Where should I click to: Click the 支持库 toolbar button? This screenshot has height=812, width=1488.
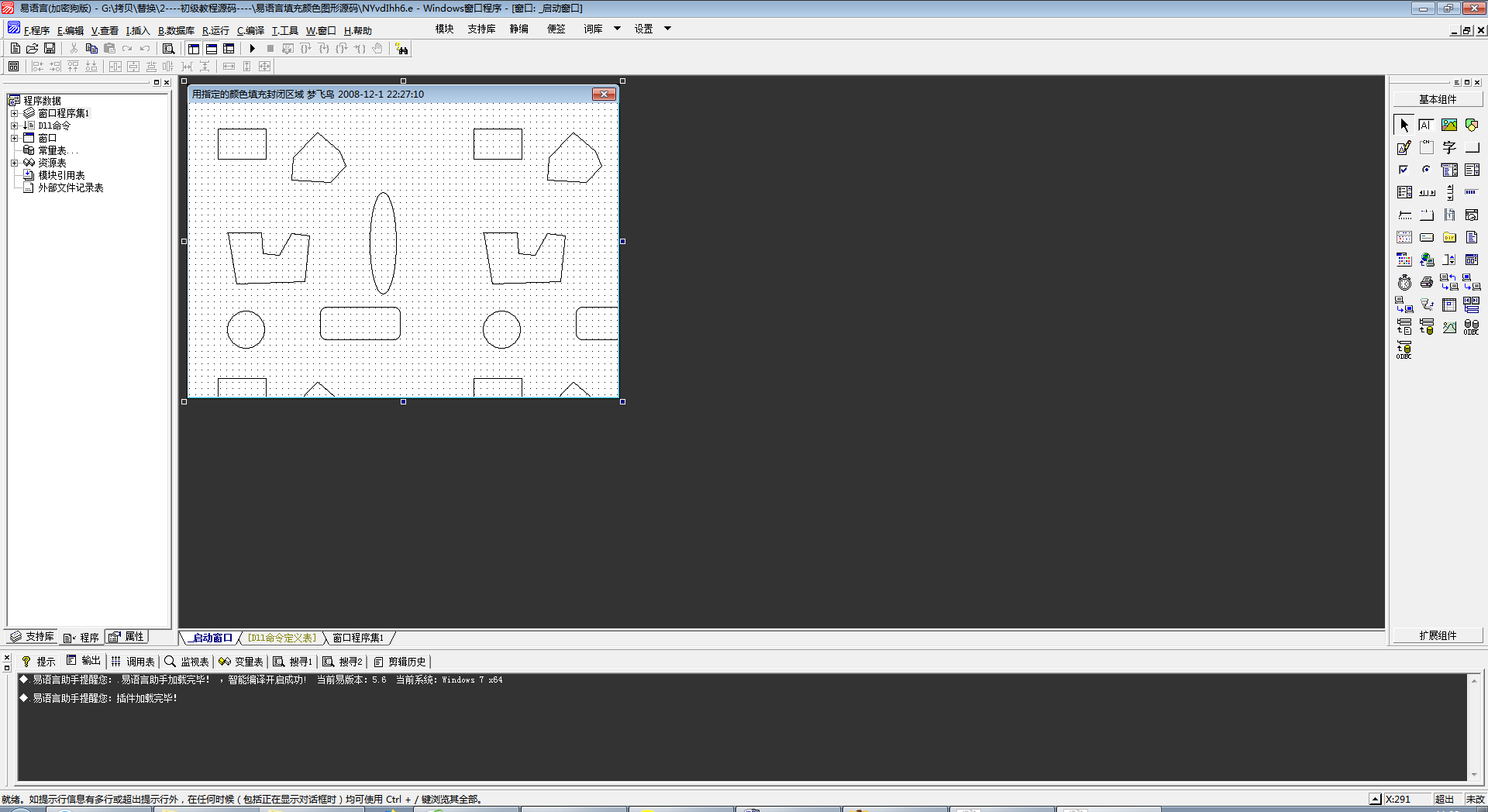point(481,29)
